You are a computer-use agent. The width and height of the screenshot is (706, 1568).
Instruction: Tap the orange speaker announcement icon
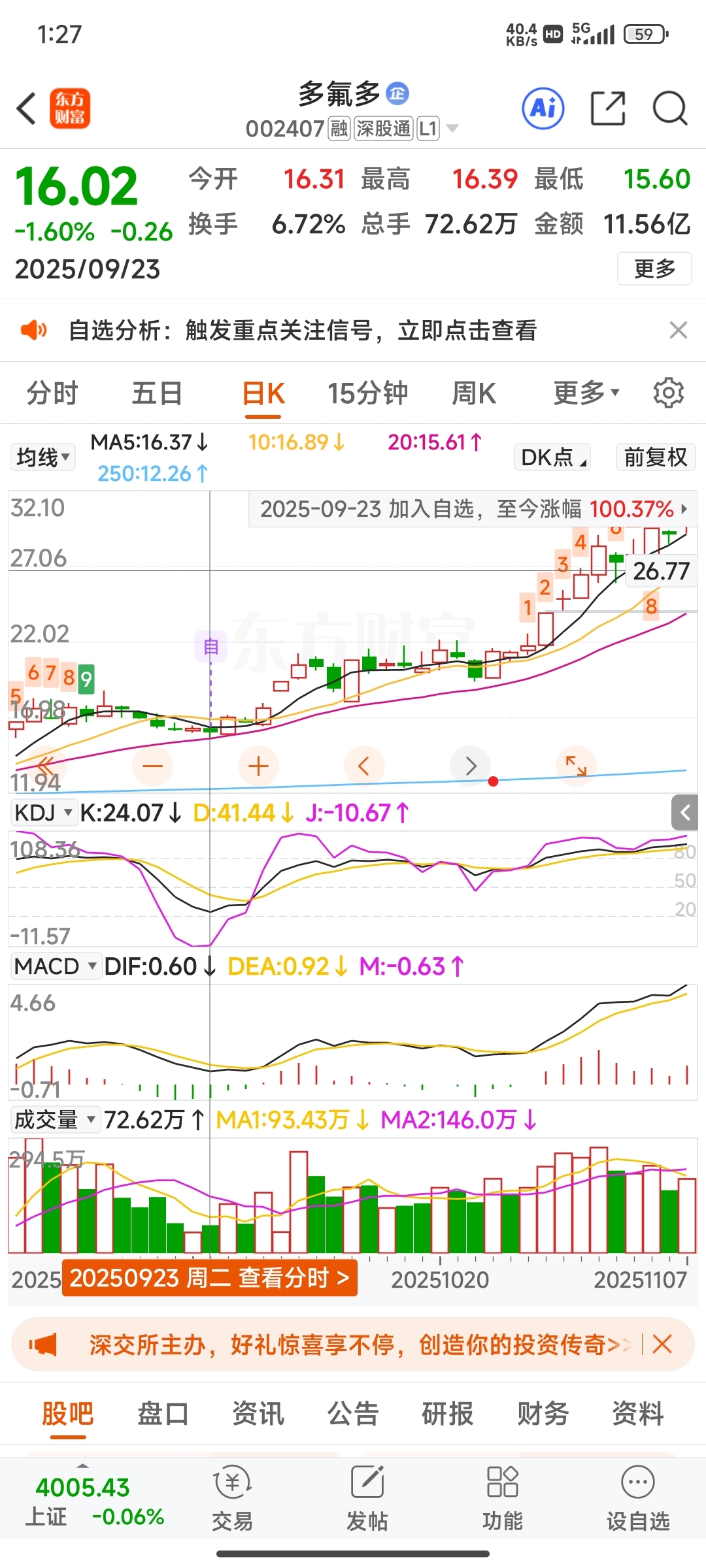pyautogui.click(x=33, y=330)
